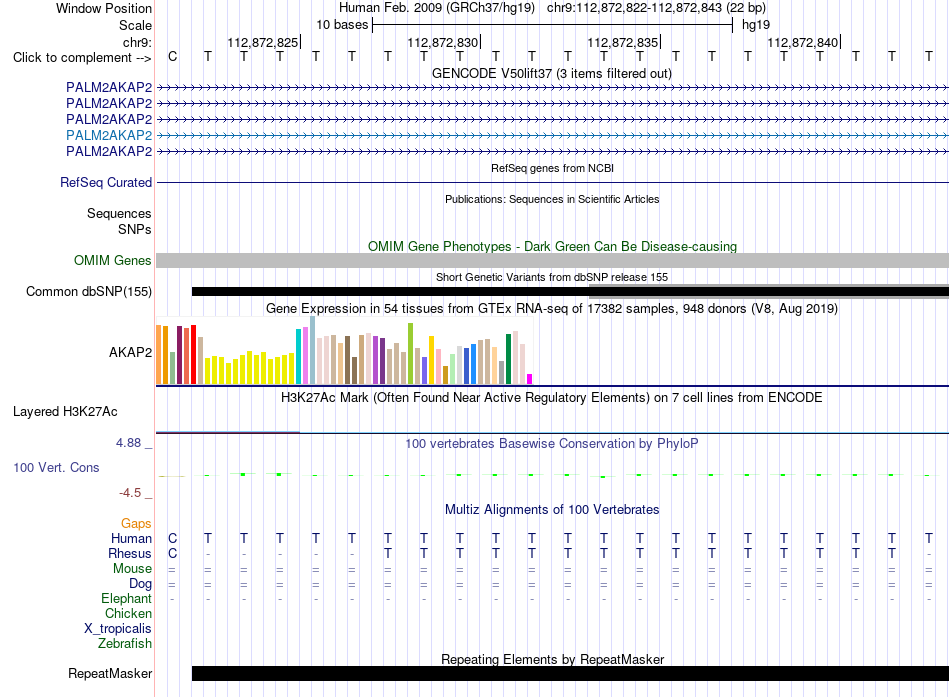Click the Rhesus species label
The height and width of the screenshot is (697, 950).
click(130, 553)
